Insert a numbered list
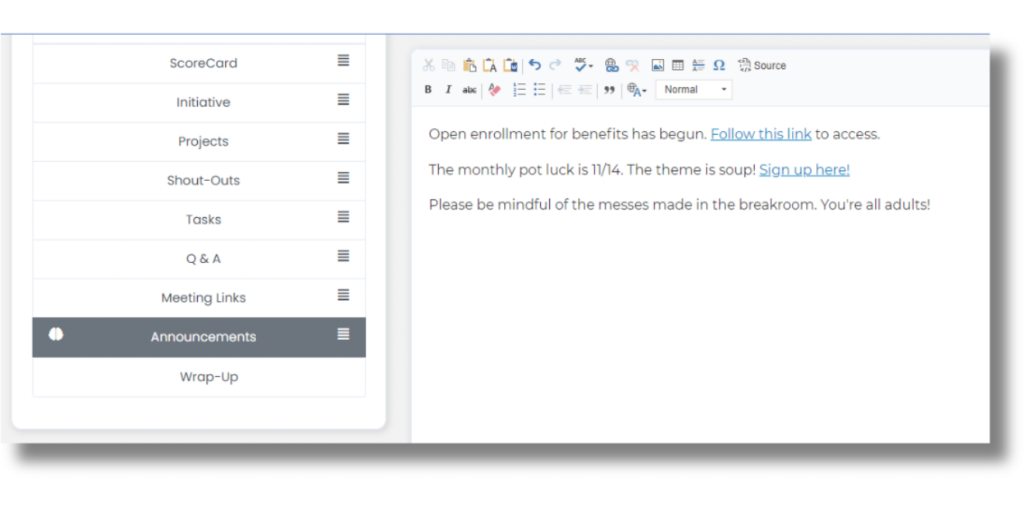The image size is (1024, 512). [x=519, y=90]
